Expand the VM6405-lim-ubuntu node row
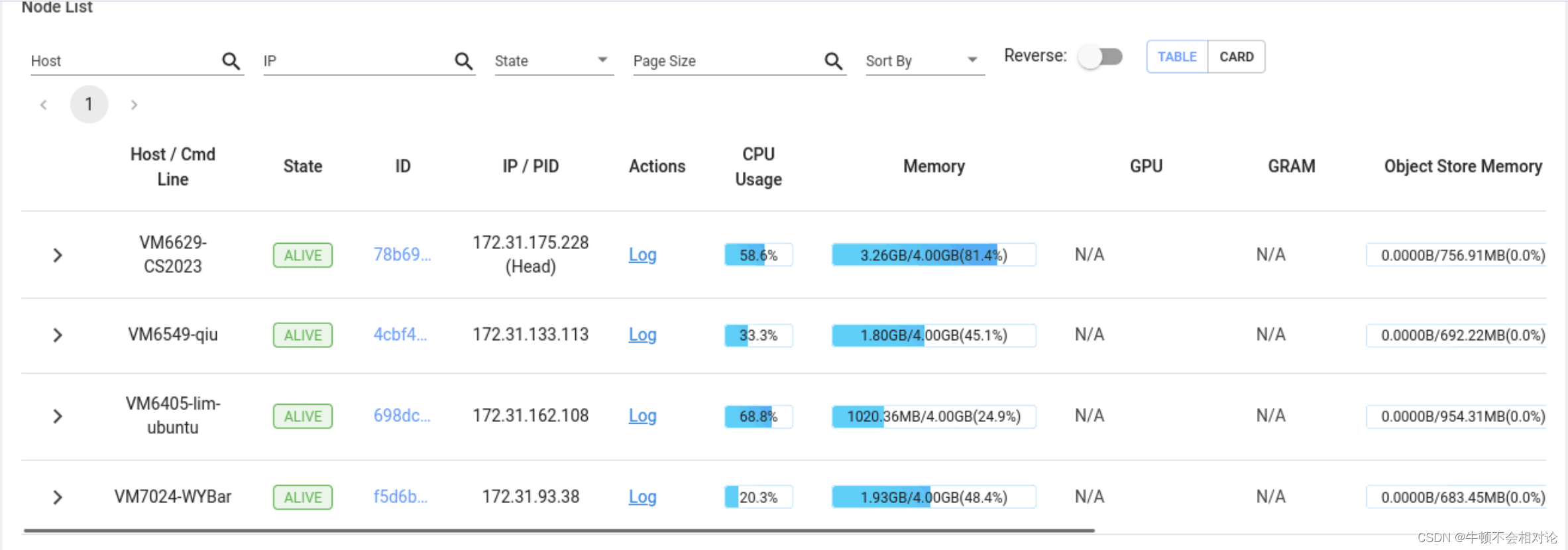This screenshot has width=1568, height=550. pyautogui.click(x=58, y=416)
